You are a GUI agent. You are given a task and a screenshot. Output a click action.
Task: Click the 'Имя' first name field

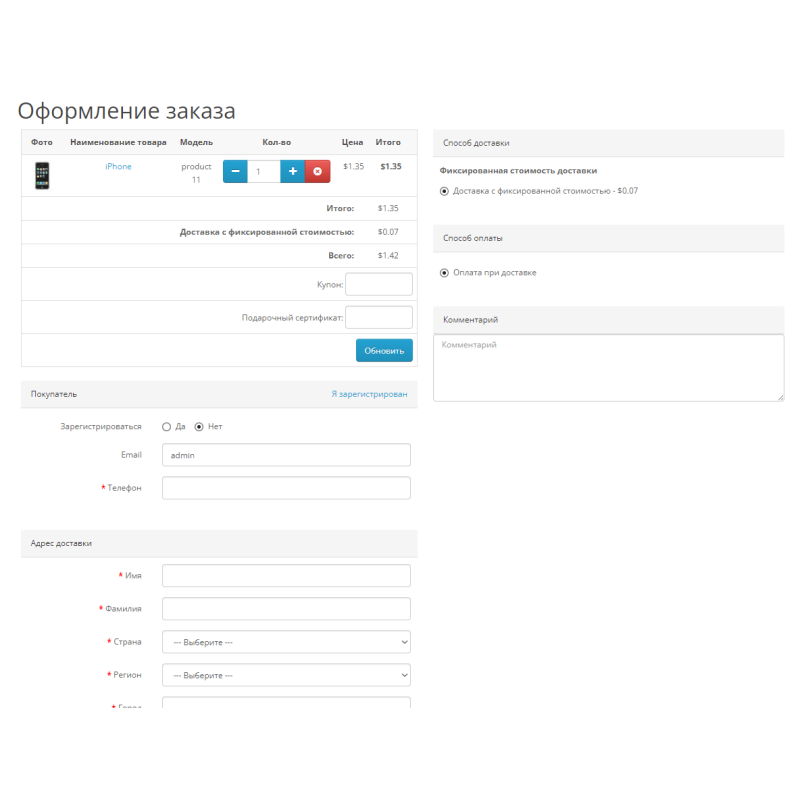click(286, 576)
